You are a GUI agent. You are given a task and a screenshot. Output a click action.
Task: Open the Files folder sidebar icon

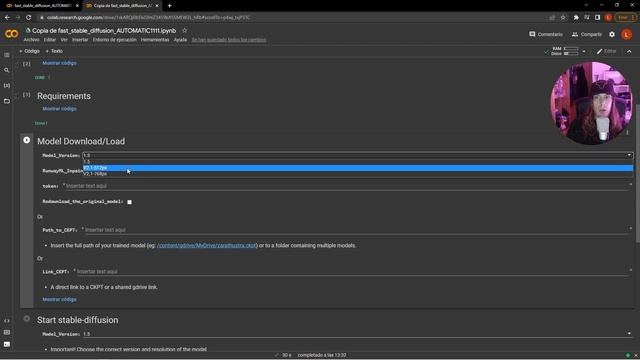[7, 101]
